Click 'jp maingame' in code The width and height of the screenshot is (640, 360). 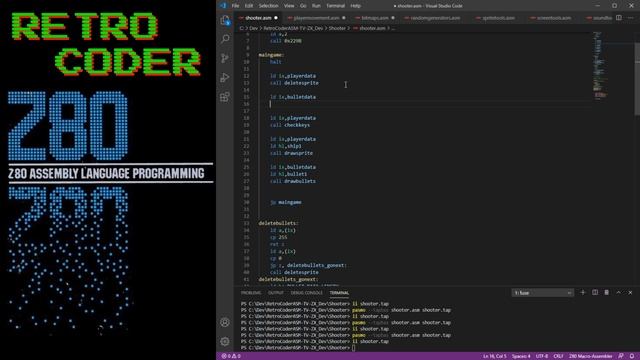286,202
